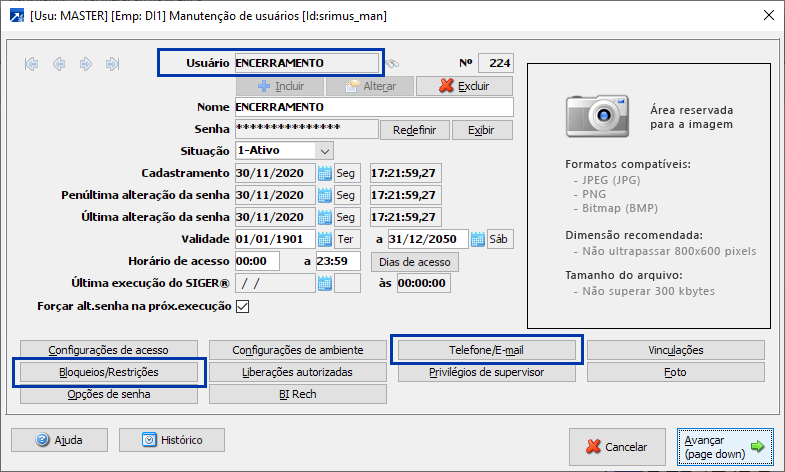Viewport: 785px width, 472px height.
Task: Go to the last user record
Action: click(113, 64)
